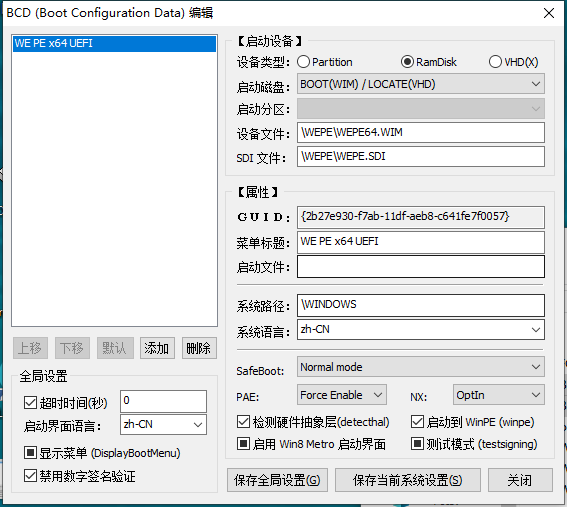Screen dimensions: 567x507
Task: Click the empty 启动文件 field
Action: coord(421,267)
